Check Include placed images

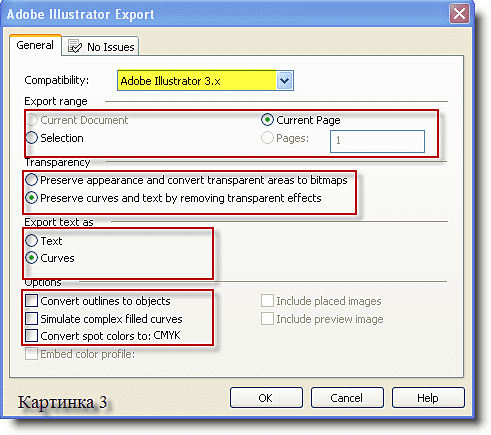pyautogui.click(x=267, y=301)
